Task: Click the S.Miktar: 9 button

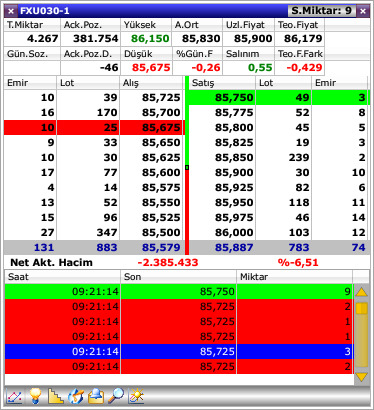Action: pyautogui.click(x=322, y=11)
